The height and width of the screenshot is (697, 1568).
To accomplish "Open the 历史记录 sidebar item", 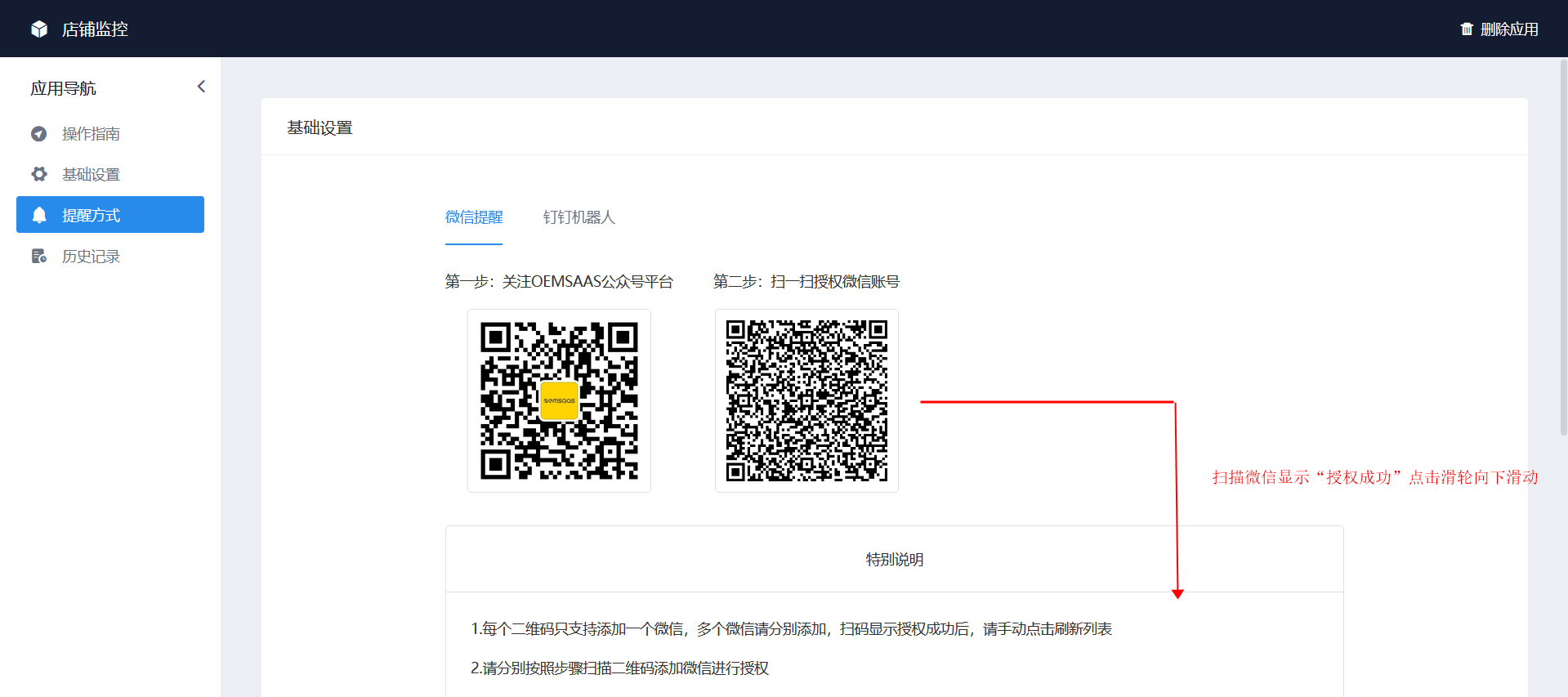I will pos(110,256).
